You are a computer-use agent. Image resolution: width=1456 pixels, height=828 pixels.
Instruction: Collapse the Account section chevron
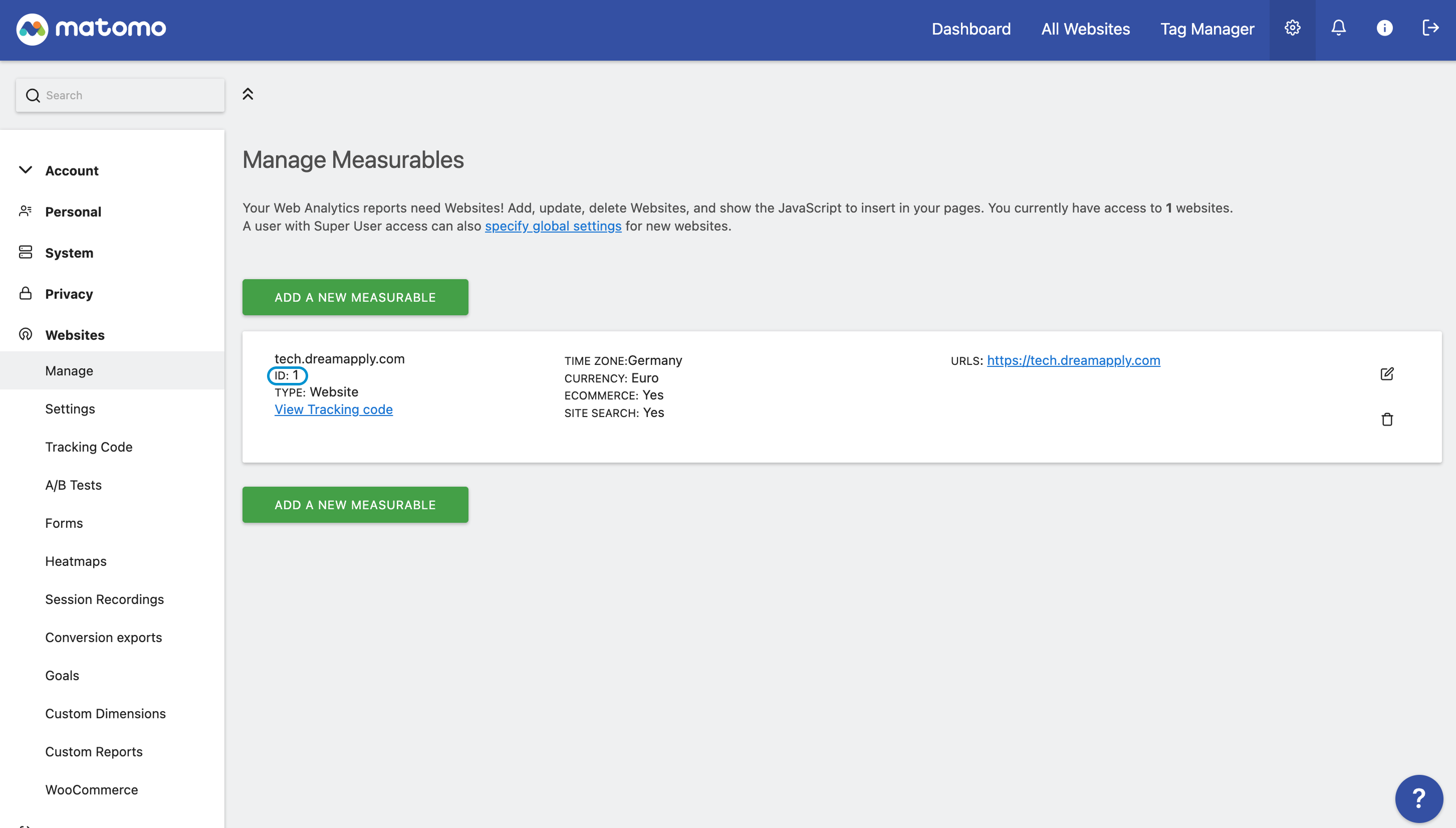coord(25,169)
